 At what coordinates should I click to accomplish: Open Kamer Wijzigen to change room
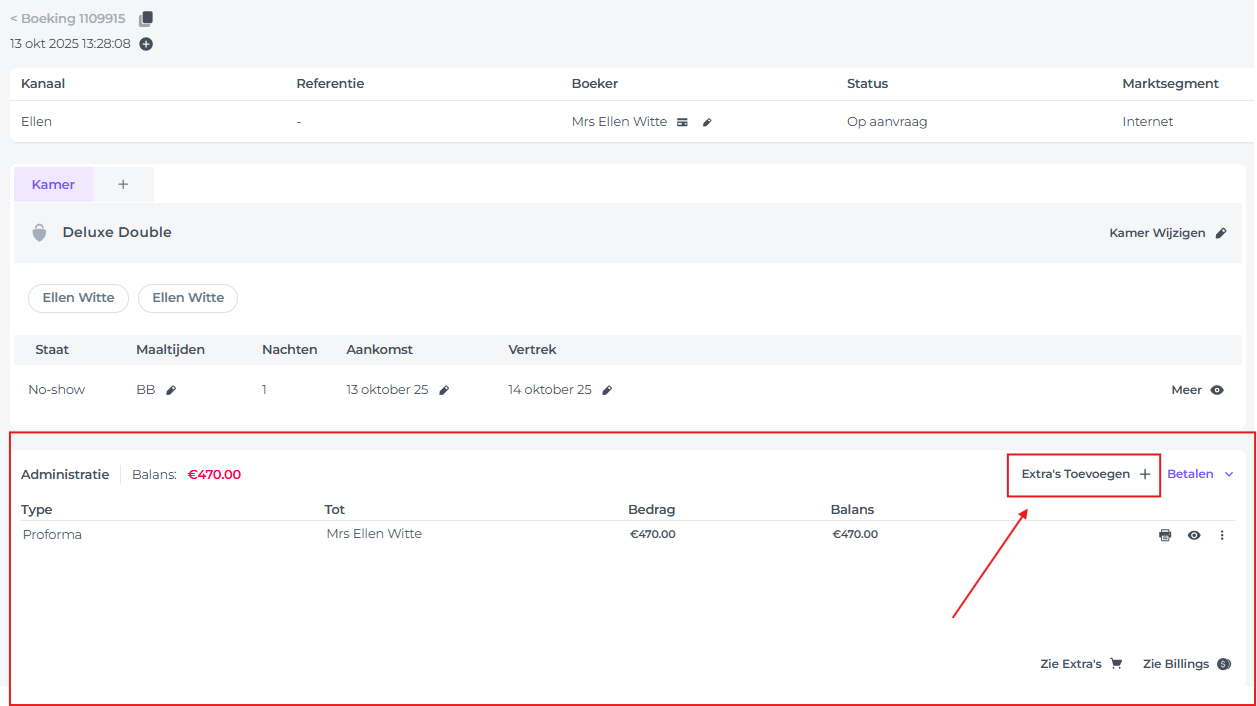(1167, 233)
